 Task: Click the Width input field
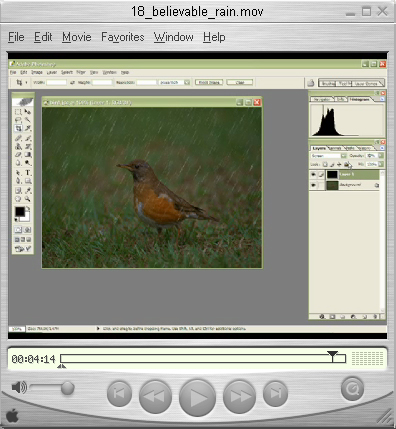(x=56, y=82)
